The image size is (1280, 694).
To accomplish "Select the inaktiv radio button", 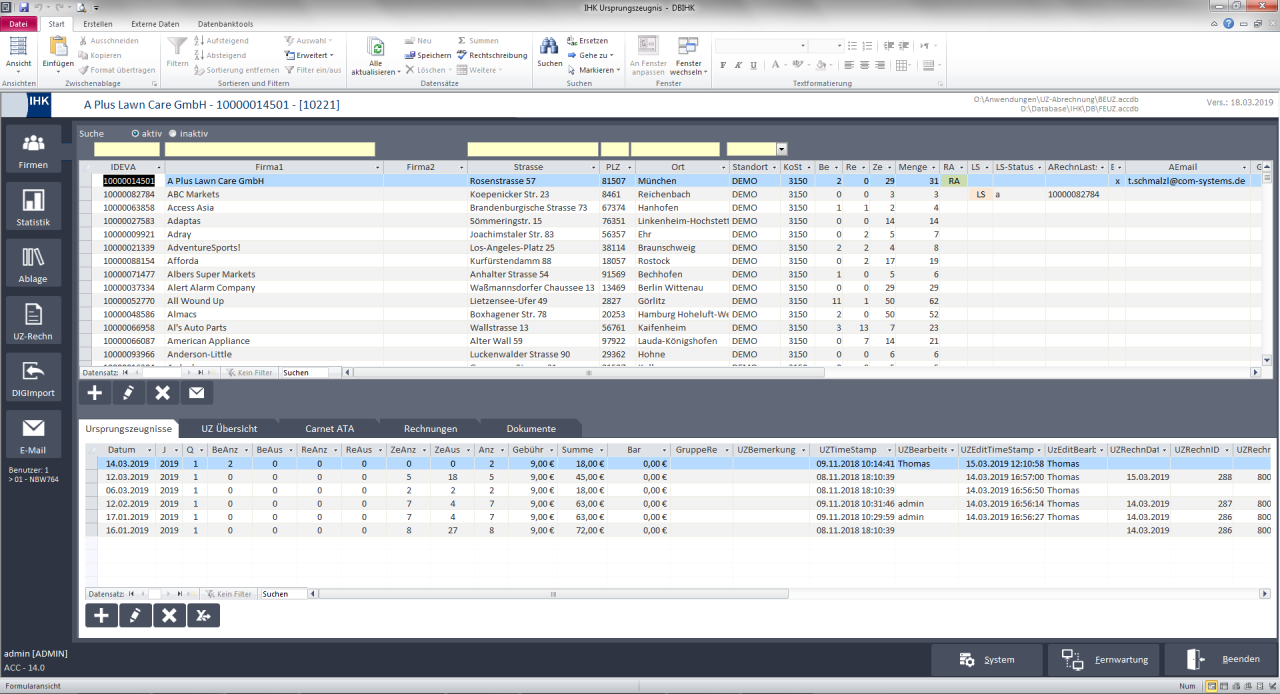I will pos(173,133).
